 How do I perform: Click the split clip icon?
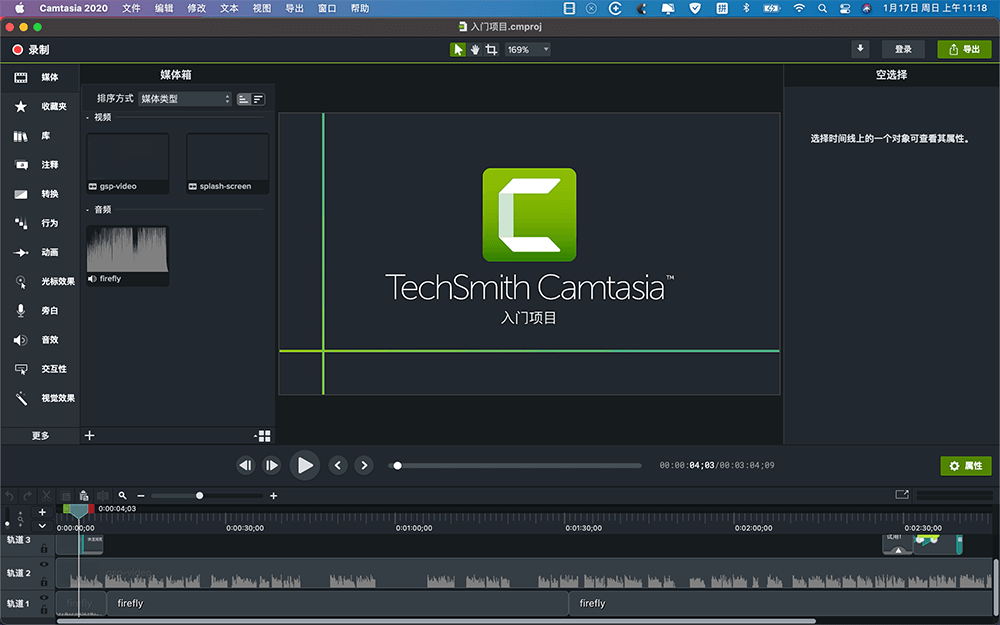click(x=102, y=496)
